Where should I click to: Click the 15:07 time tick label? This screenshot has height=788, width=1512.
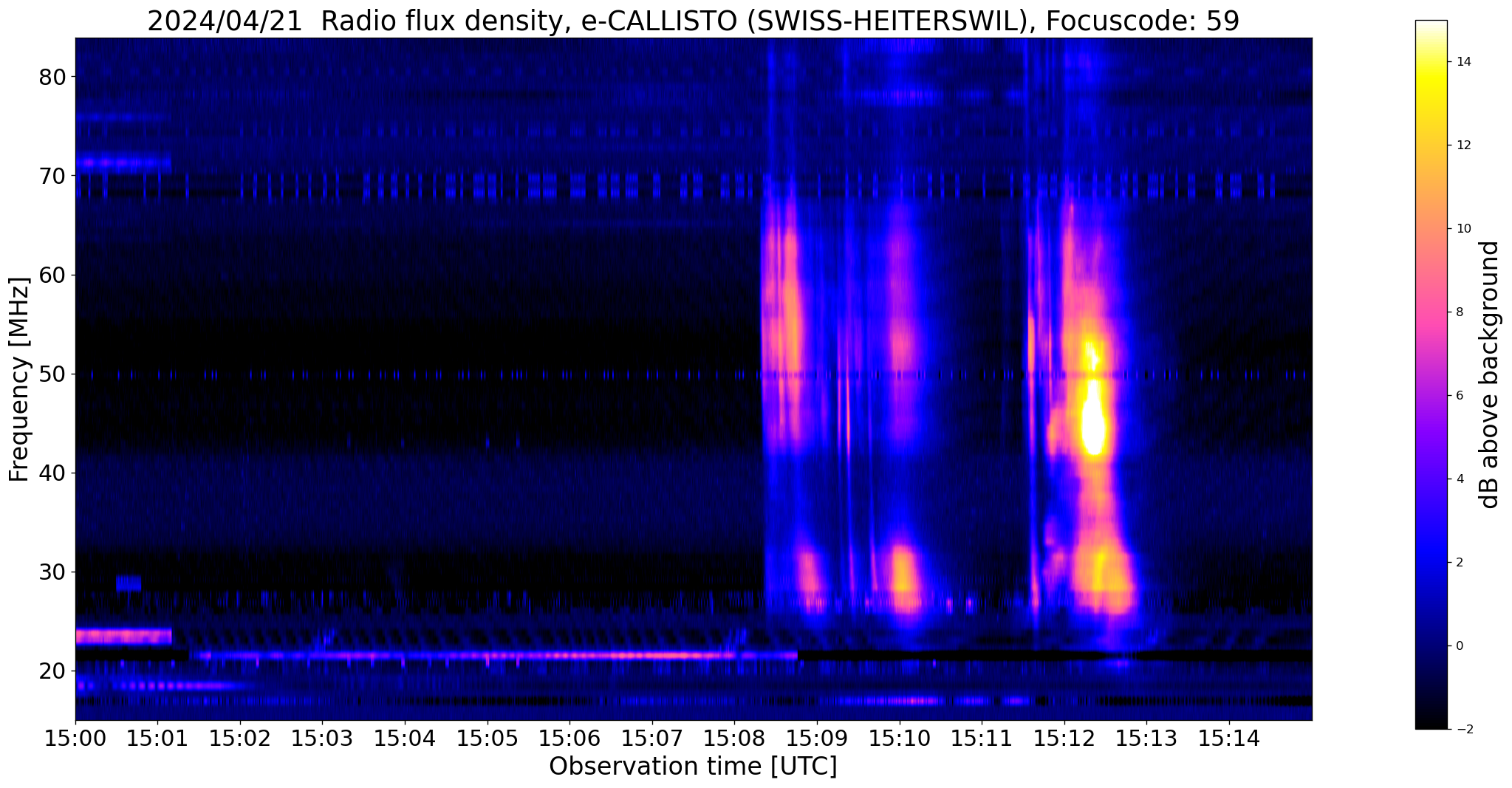652,737
